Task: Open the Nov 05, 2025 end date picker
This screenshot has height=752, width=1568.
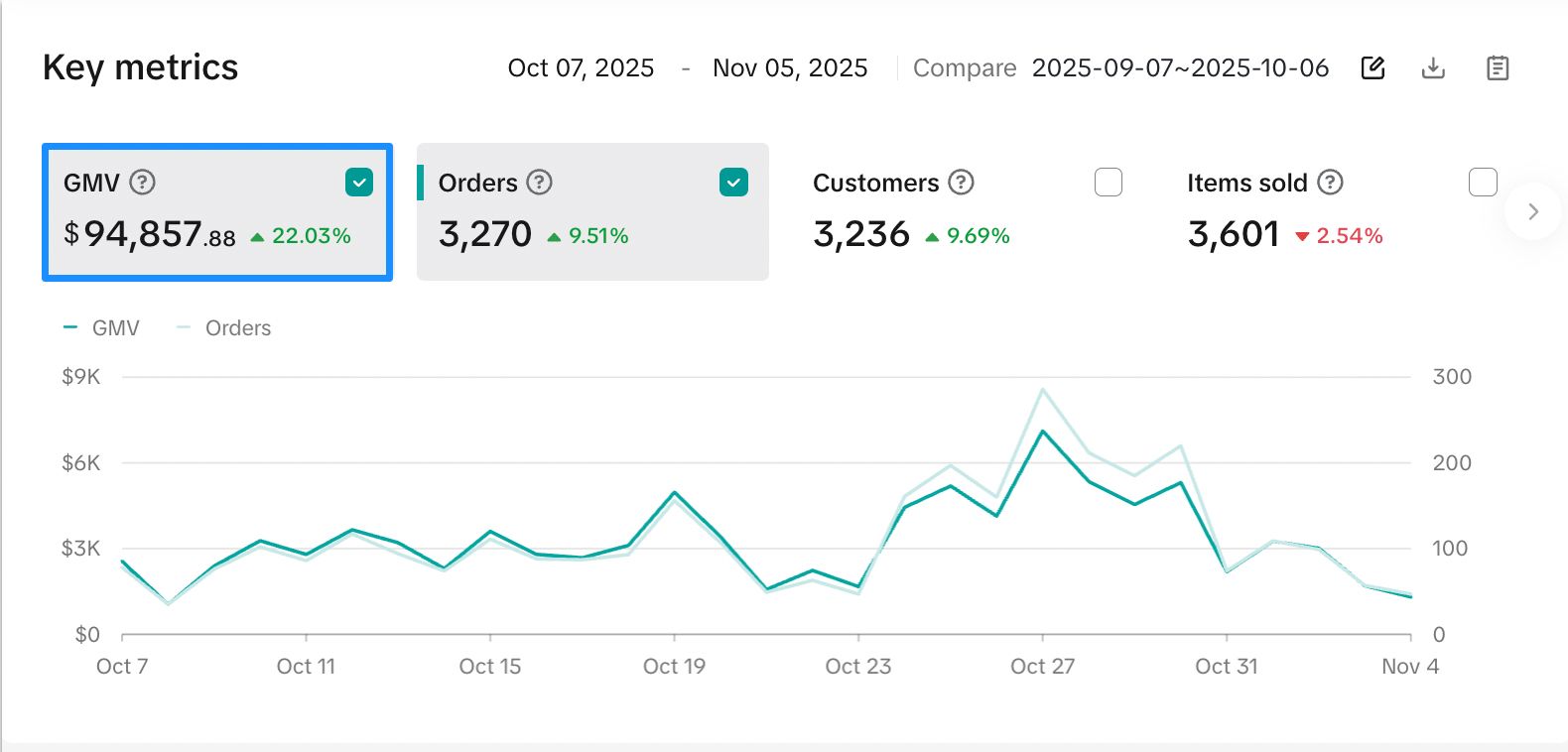Action: [x=790, y=67]
